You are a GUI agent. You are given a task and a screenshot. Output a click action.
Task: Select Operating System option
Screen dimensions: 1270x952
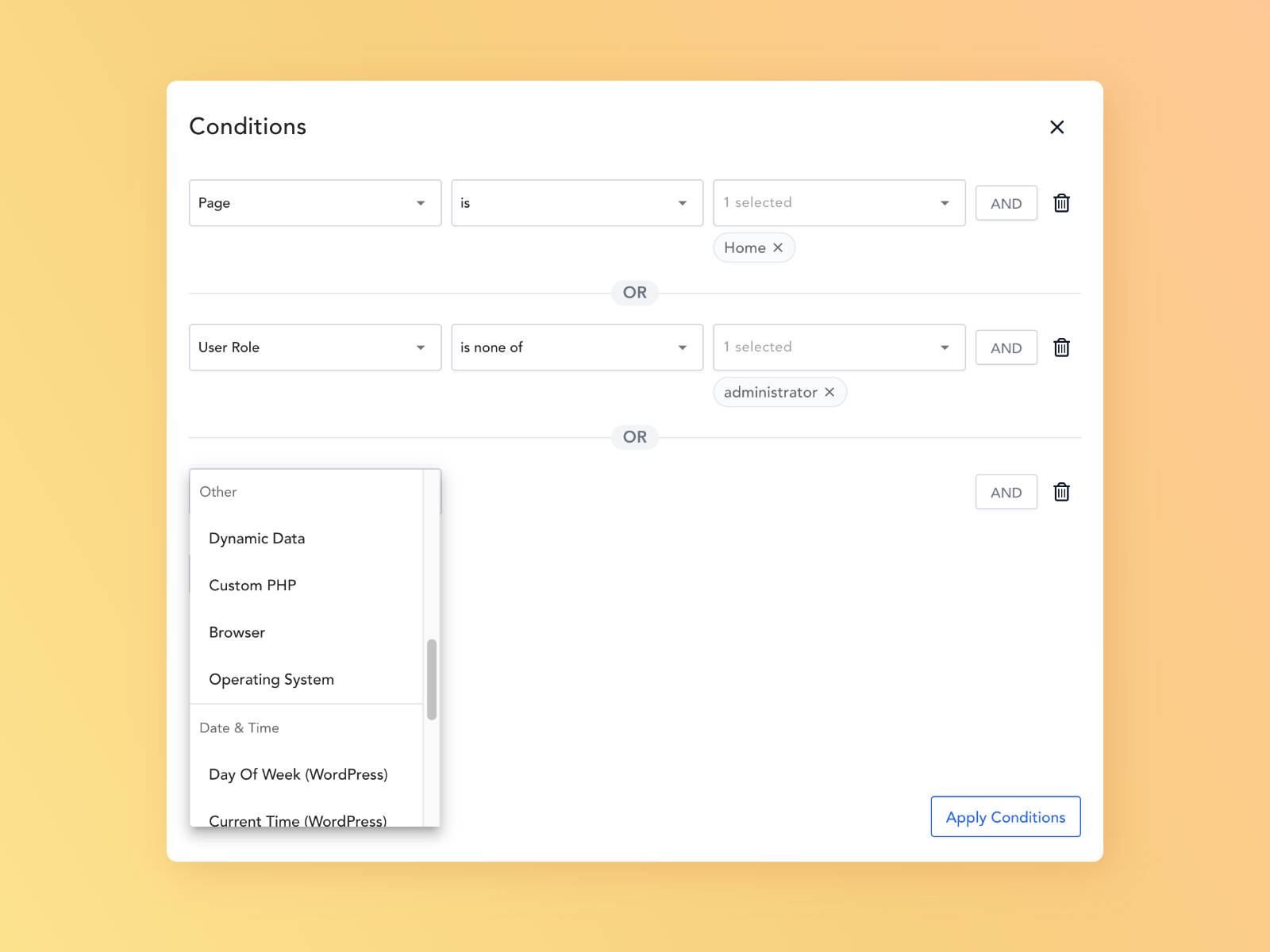pyautogui.click(x=306, y=680)
